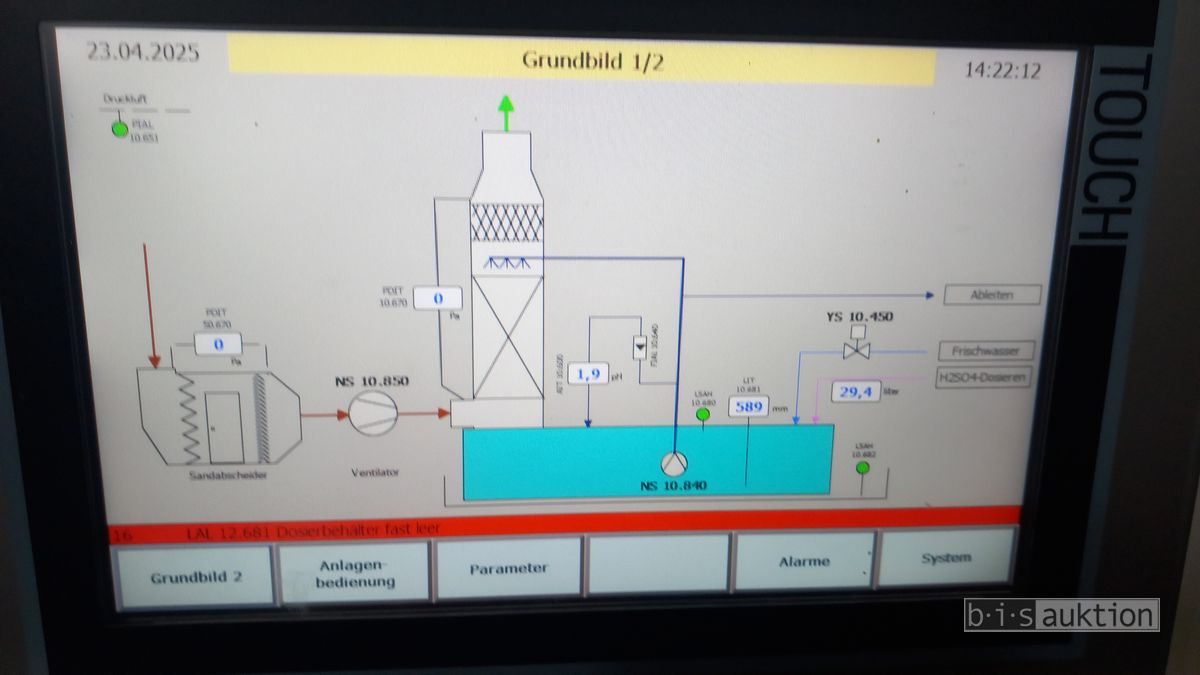Viewport: 1200px width, 675px height.
Task: Click the Druckluft PIAL 10.651 green indicator
Action: tap(120, 128)
